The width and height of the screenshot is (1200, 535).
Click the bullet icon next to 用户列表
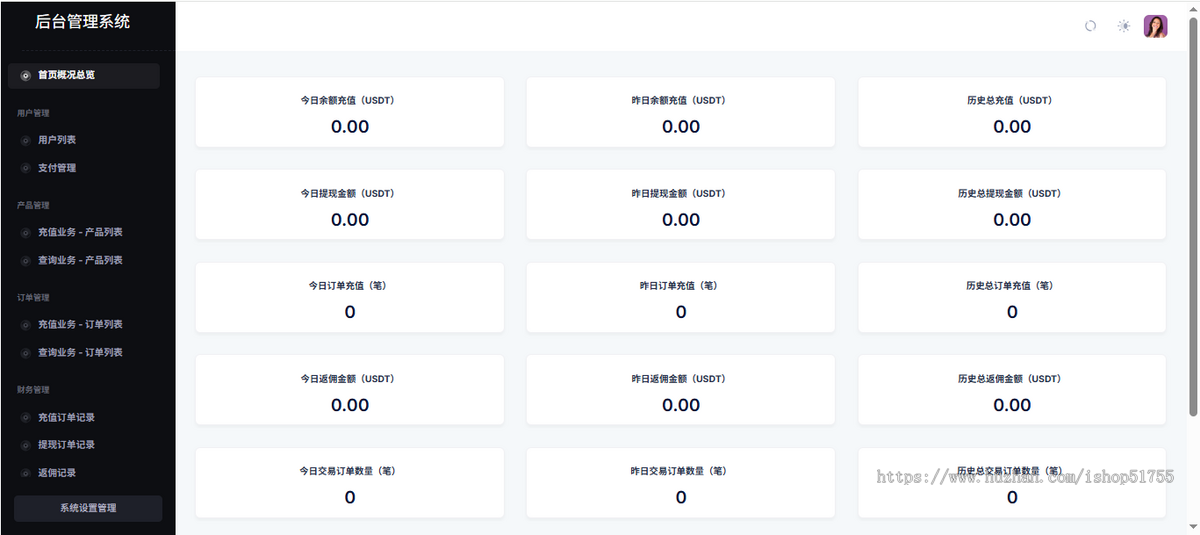(26, 140)
